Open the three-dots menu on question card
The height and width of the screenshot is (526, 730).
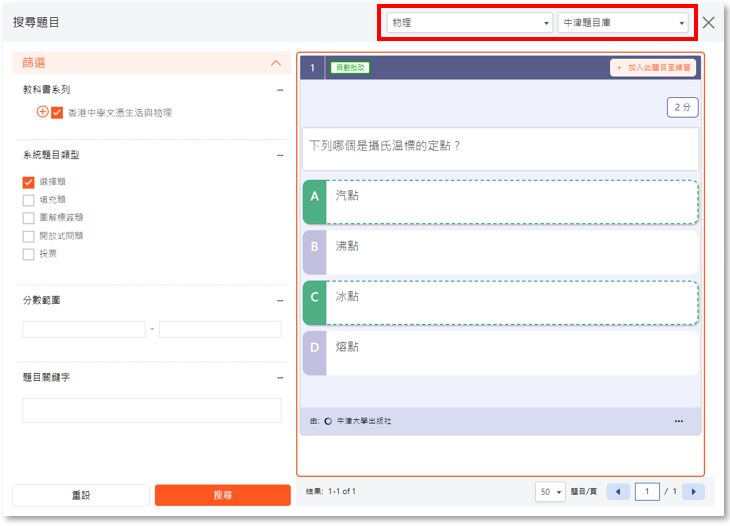tap(679, 421)
